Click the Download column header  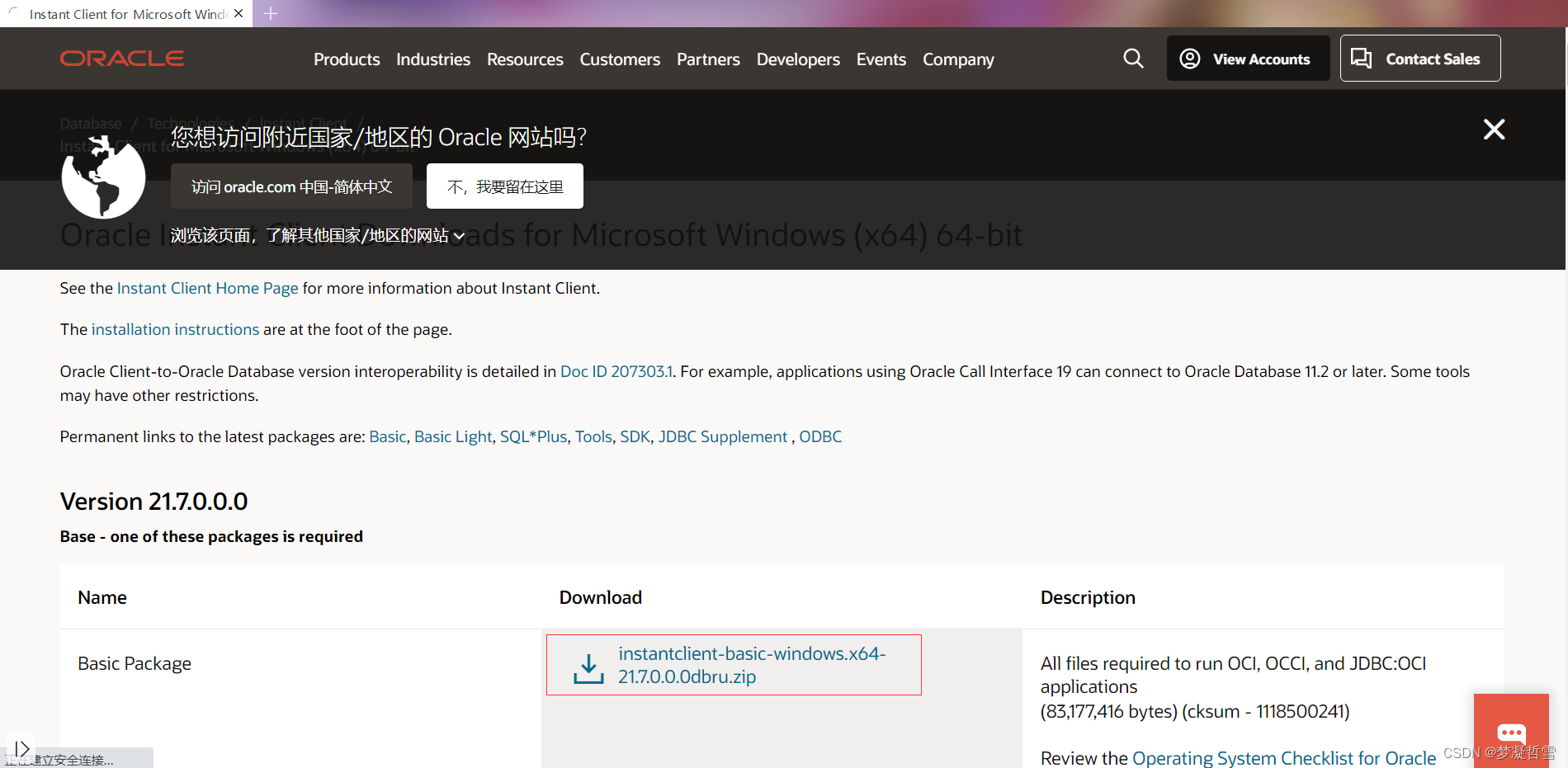(601, 597)
